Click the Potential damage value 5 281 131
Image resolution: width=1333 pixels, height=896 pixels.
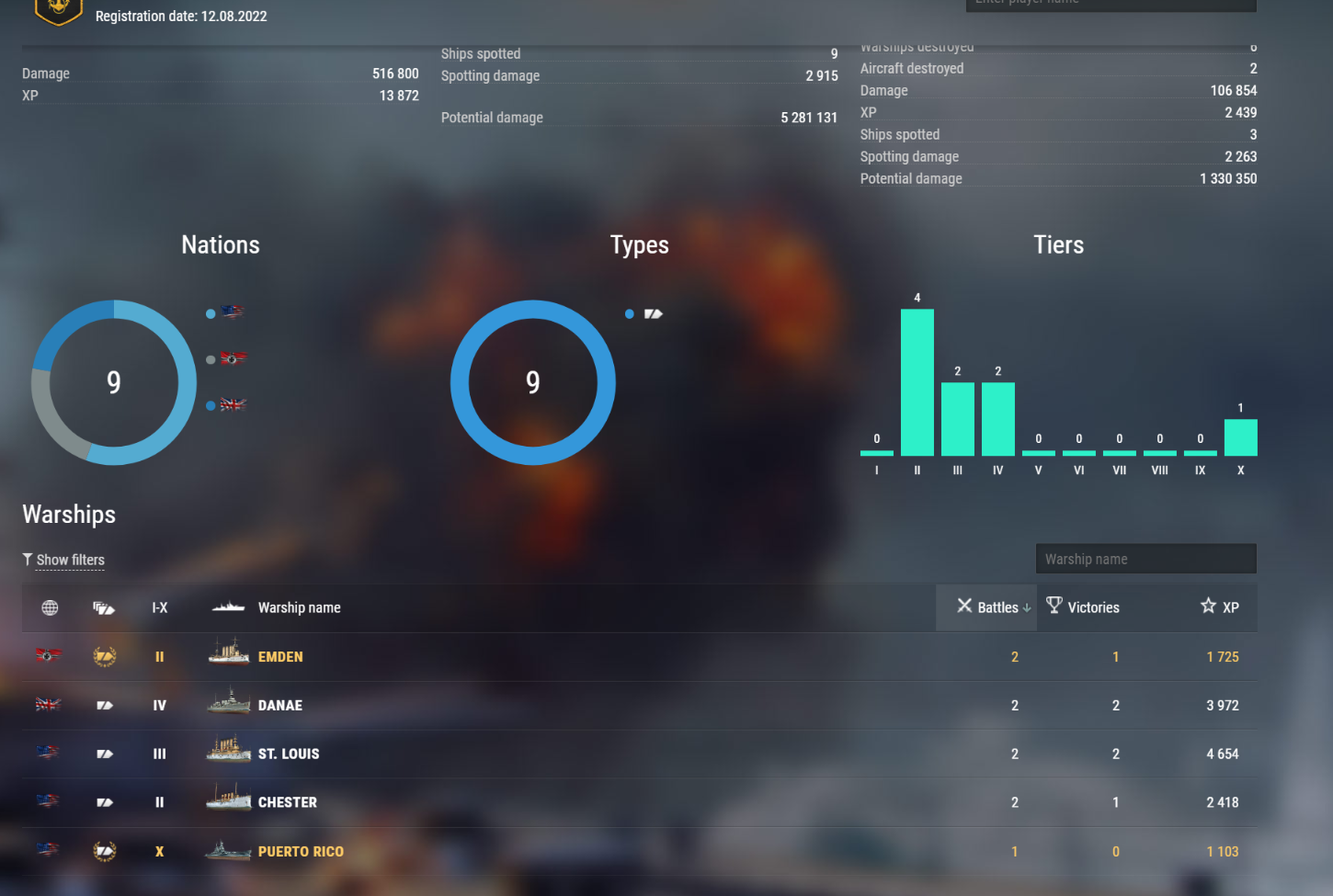(809, 118)
